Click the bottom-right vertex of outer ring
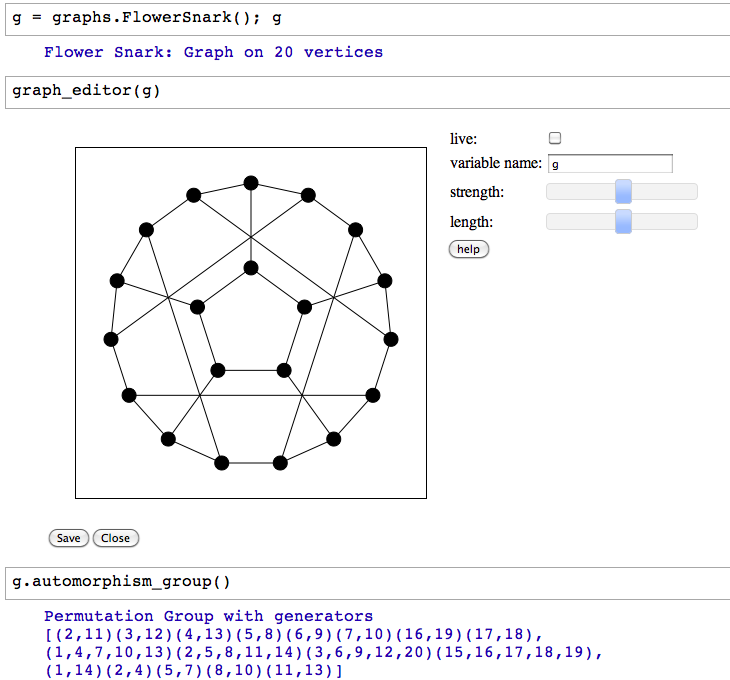This screenshot has height=680, width=730. pos(280,463)
